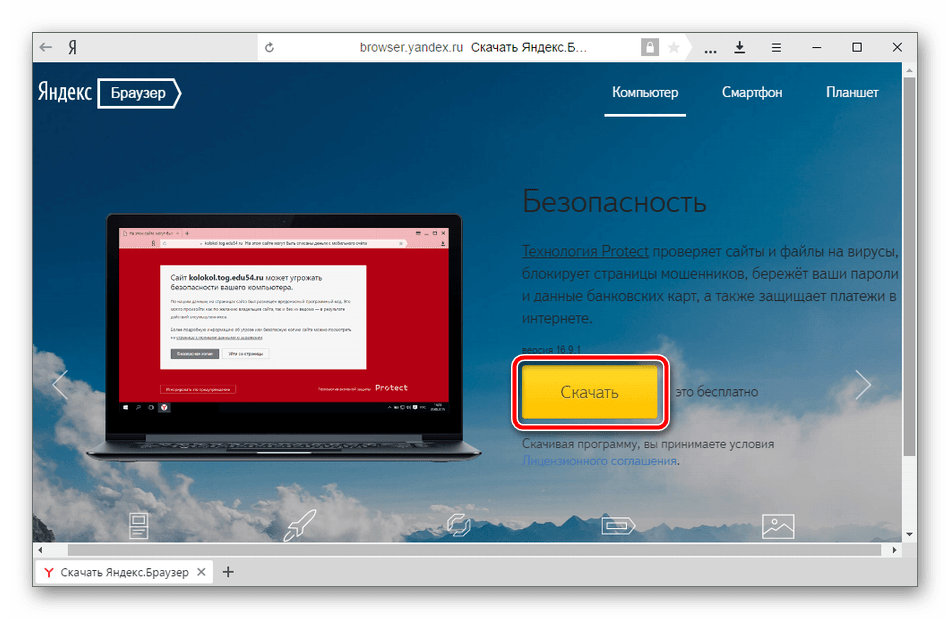Click the lock security icon in the address bar

649,47
